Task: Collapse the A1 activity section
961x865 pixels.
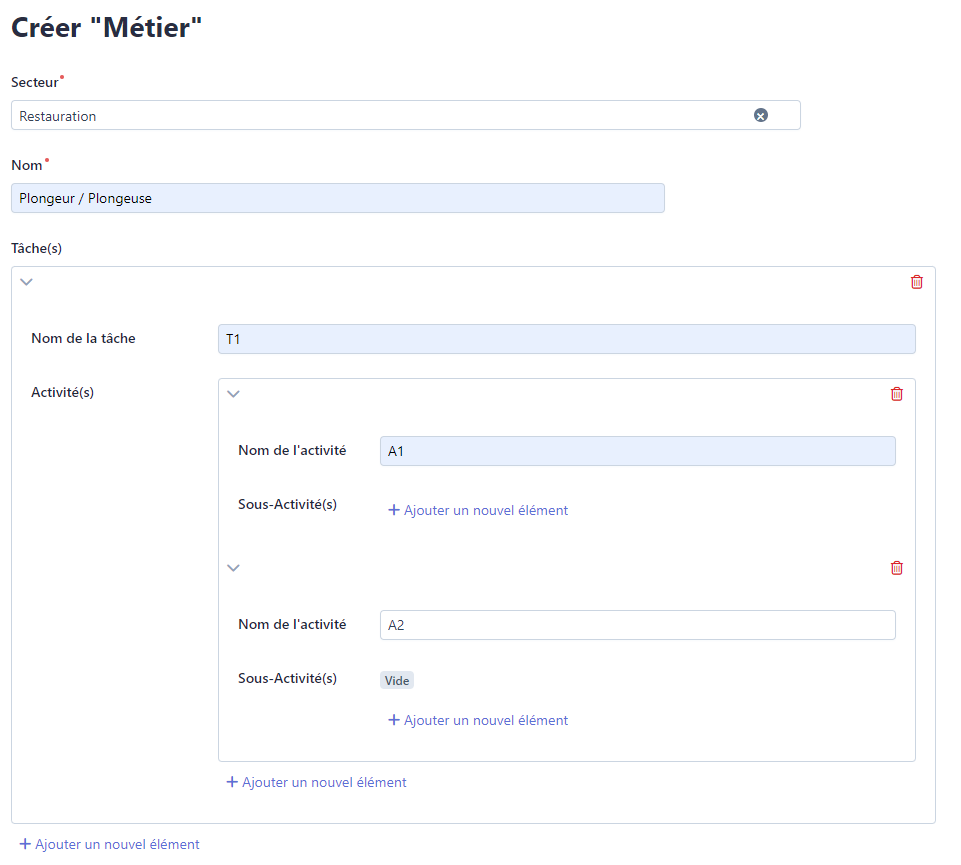Action: (x=234, y=394)
